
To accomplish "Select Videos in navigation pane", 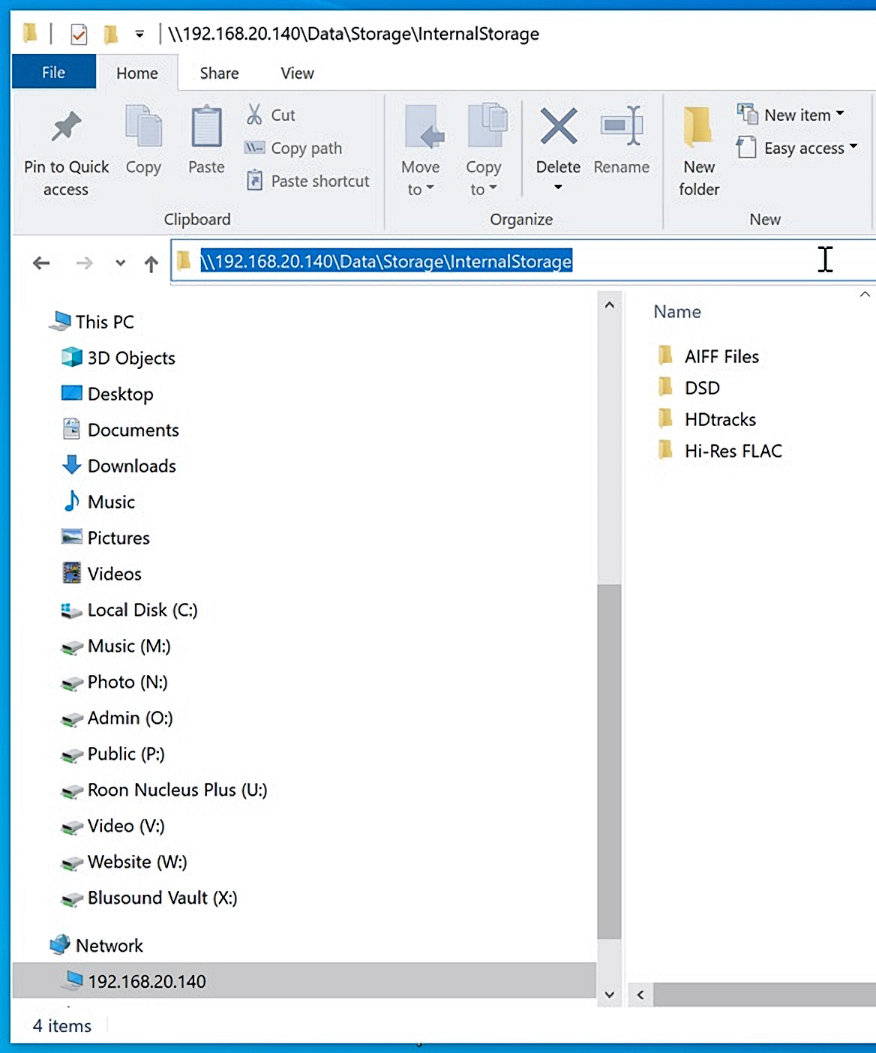I will pos(101,574).
